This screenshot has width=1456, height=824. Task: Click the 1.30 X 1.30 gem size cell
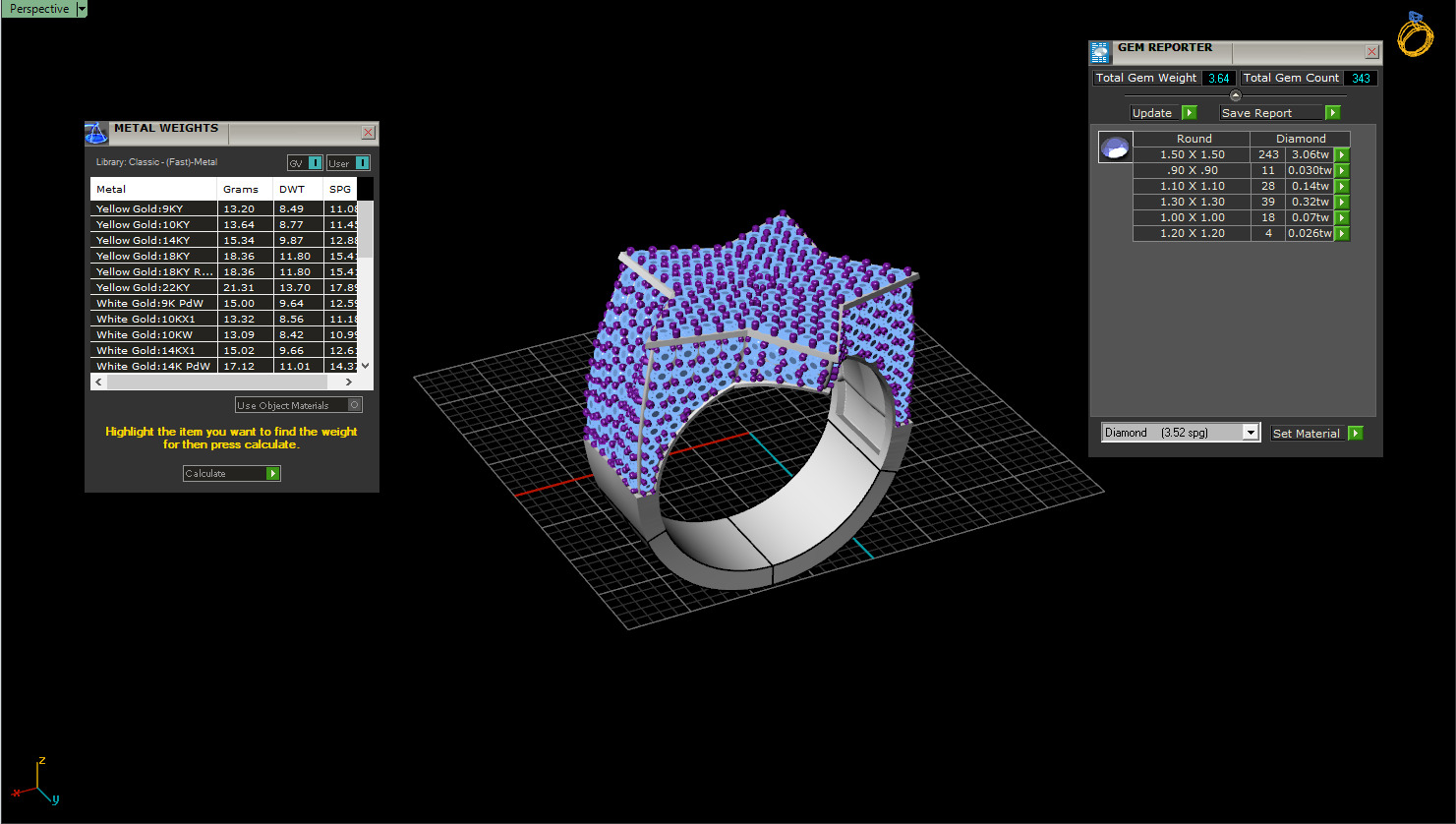1193,202
